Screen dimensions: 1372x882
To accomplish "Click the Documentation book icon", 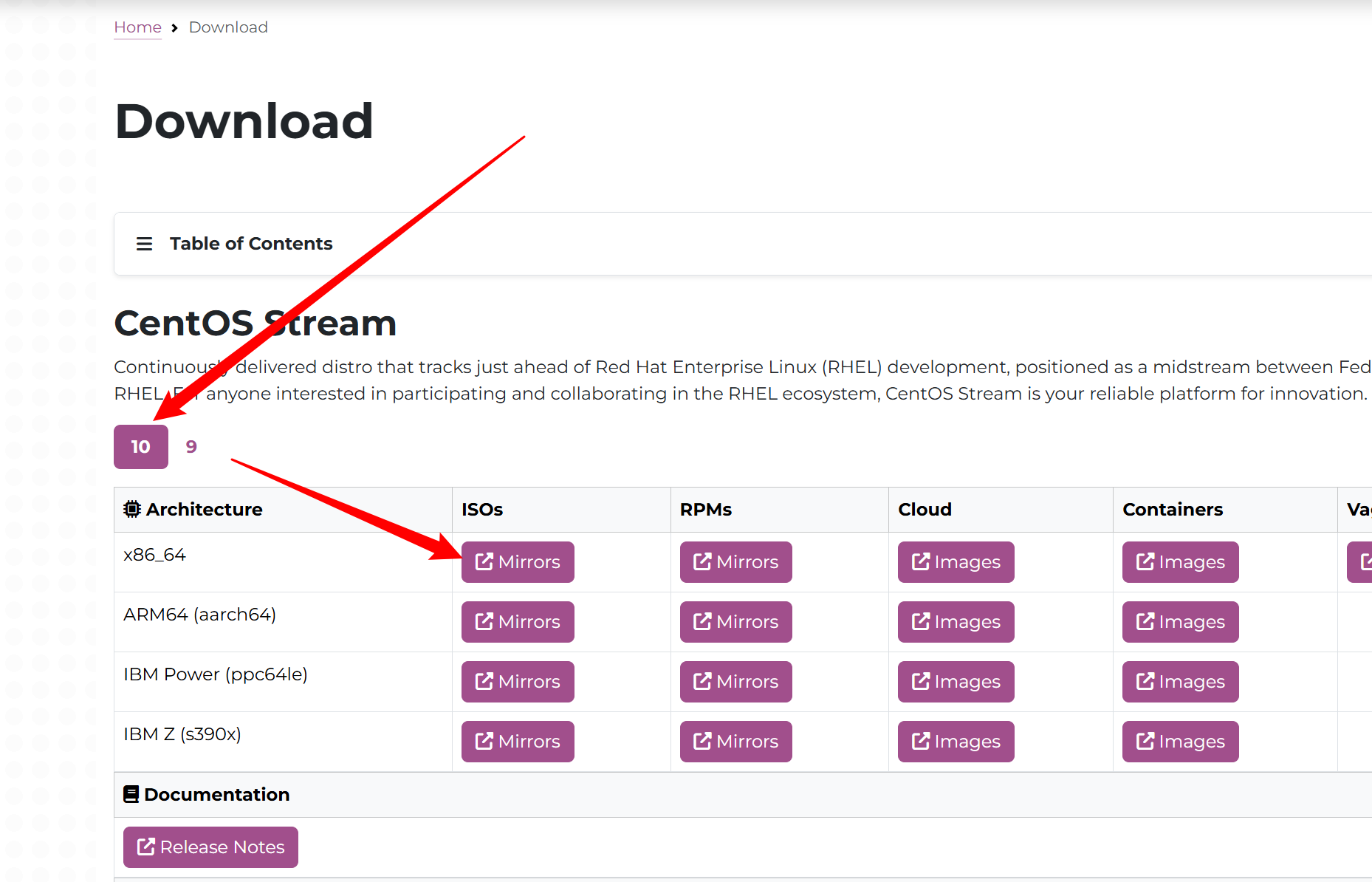I will (x=131, y=794).
